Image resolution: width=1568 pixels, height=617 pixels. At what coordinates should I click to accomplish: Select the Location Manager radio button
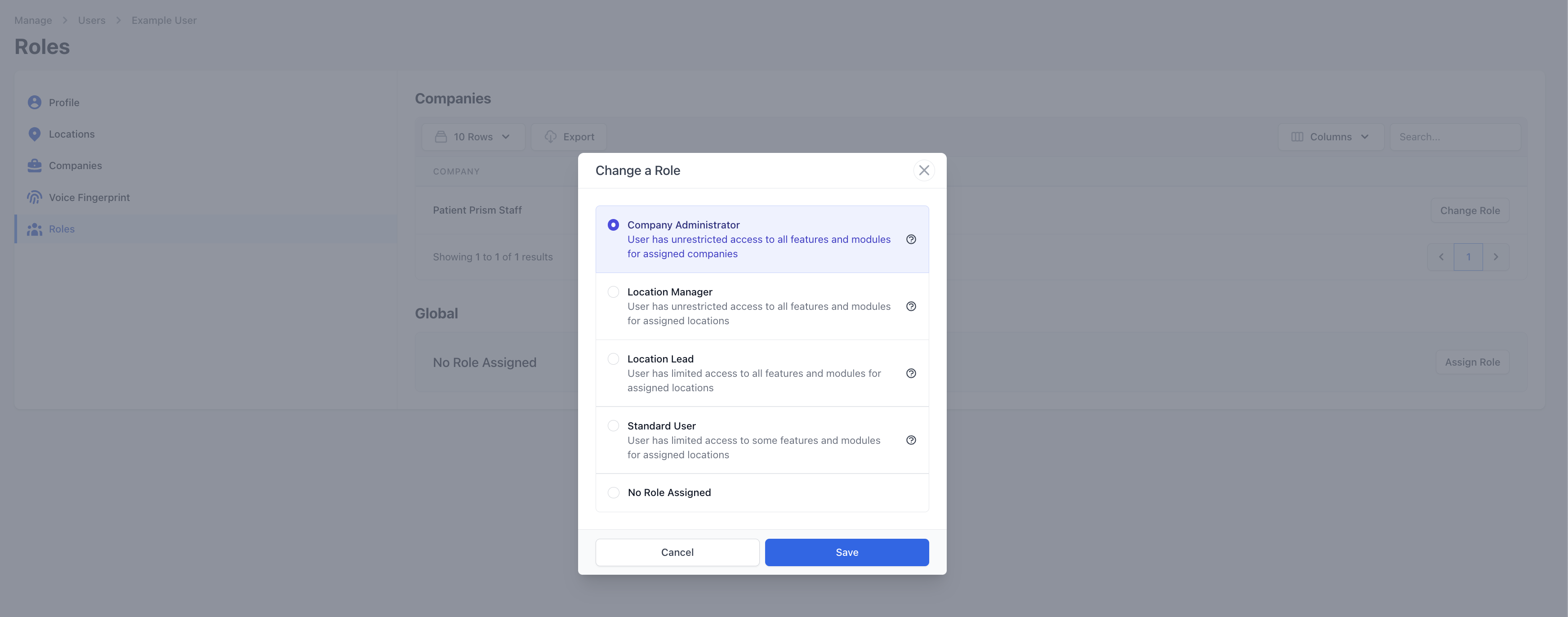(613, 292)
